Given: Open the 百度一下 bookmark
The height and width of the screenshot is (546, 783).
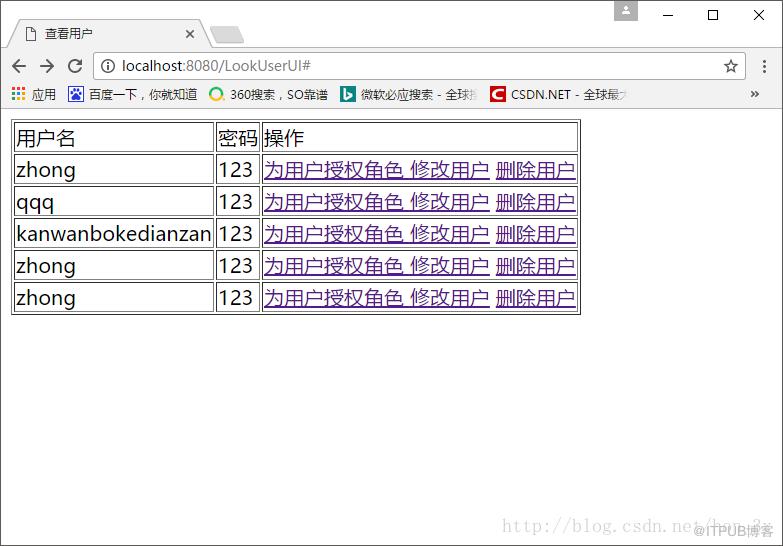Looking at the screenshot, I should tap(133, 94).
